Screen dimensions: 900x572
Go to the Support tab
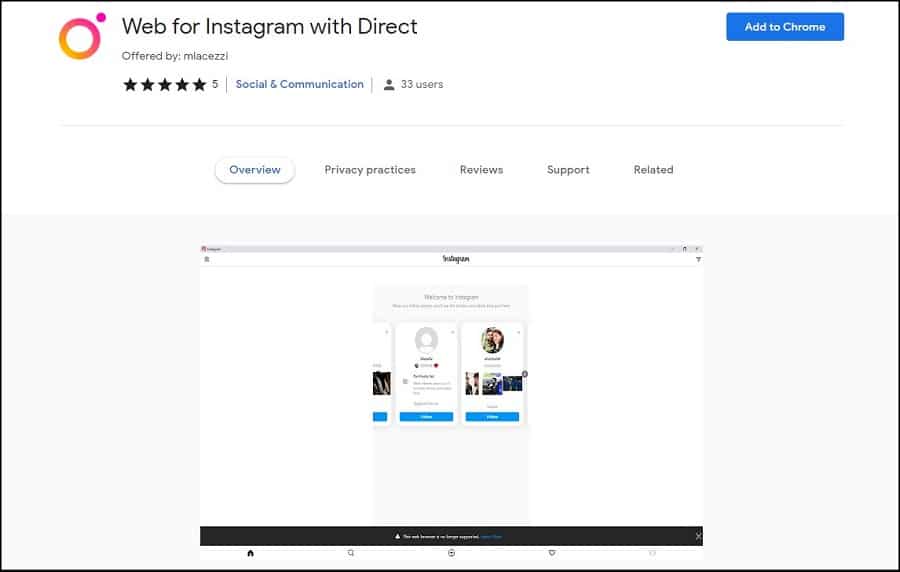[x=568, y=170]
